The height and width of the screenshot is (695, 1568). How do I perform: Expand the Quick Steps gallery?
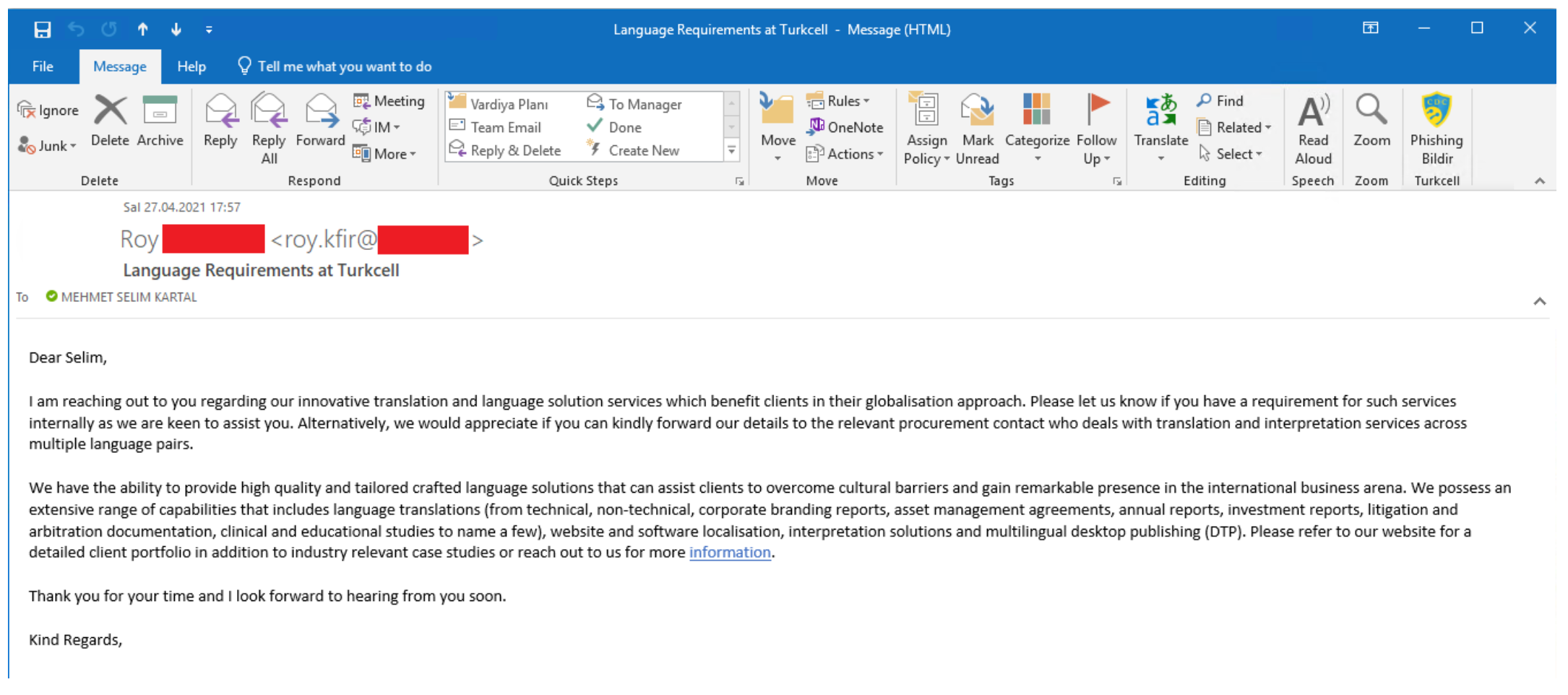point(732,150)
